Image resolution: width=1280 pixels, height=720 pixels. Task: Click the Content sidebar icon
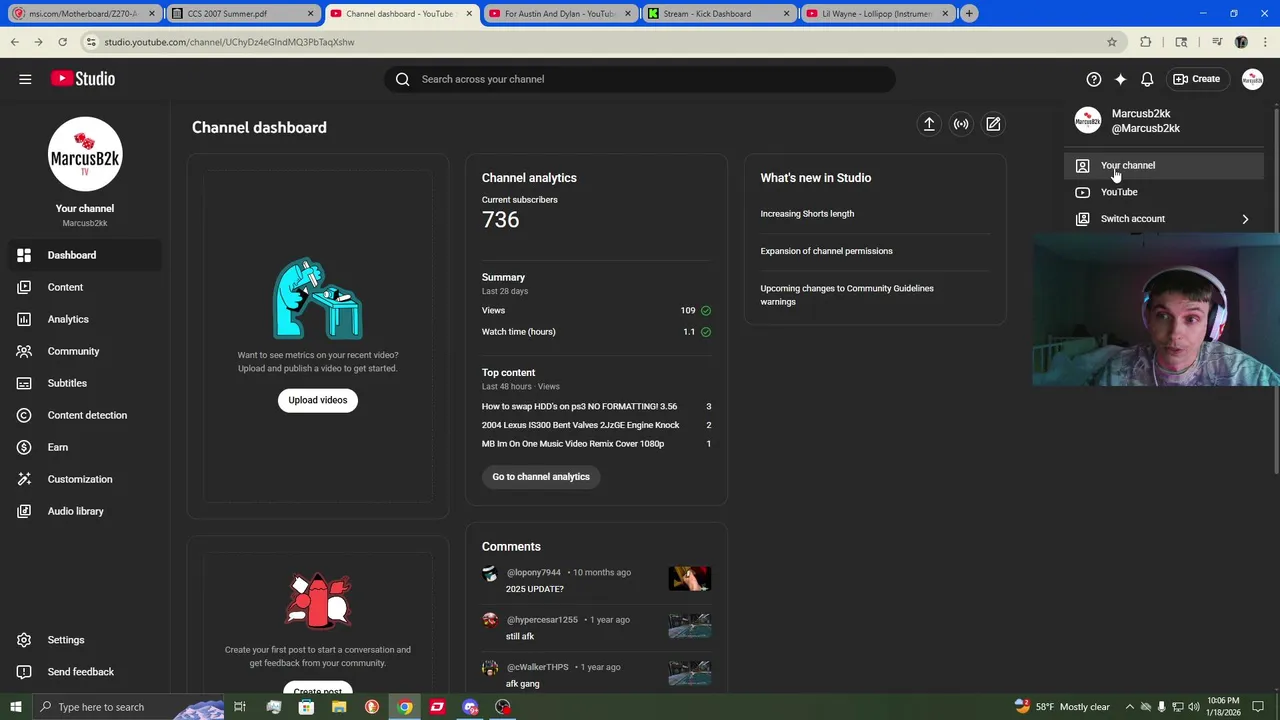24,287
